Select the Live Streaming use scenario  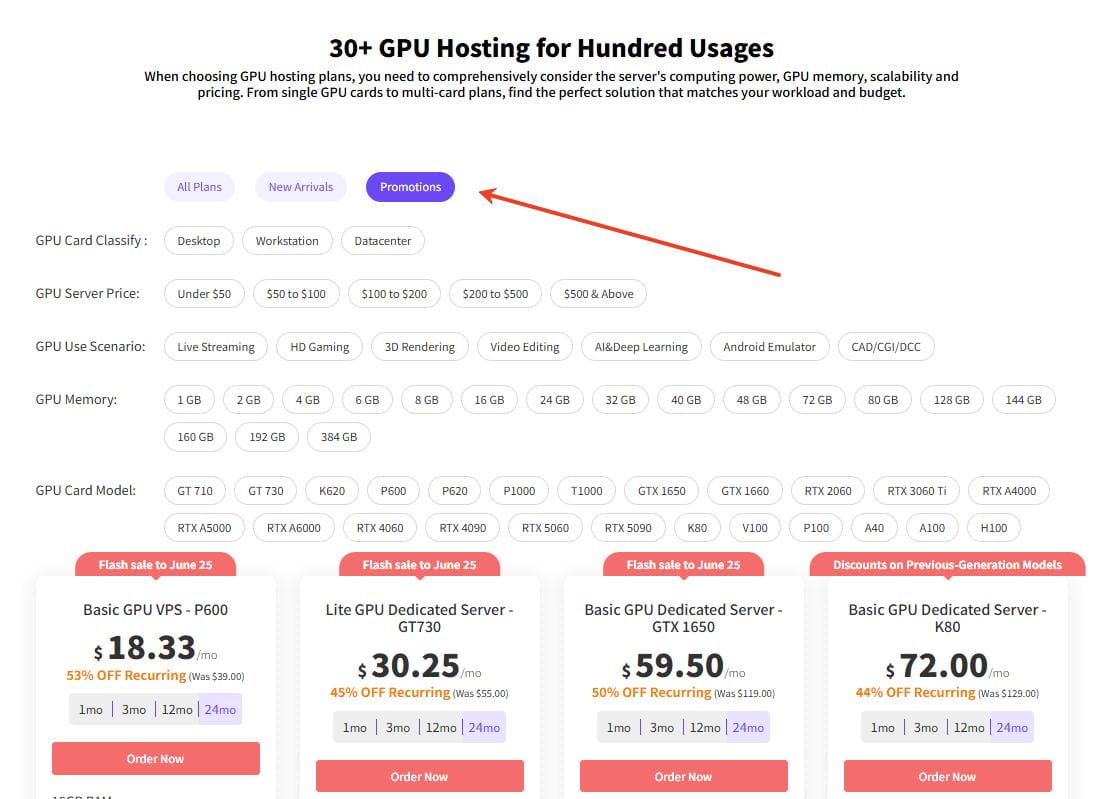[216, 347]
